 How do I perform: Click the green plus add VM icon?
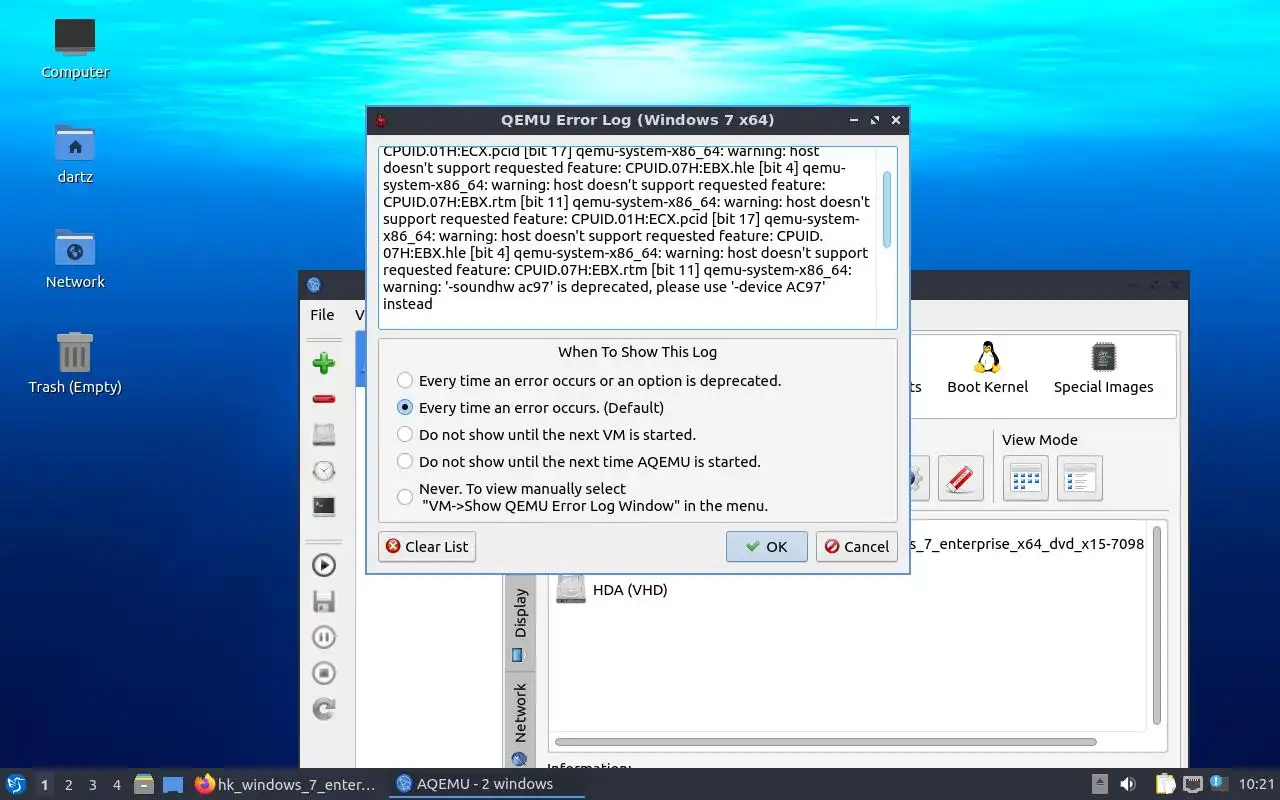point(323,363)
